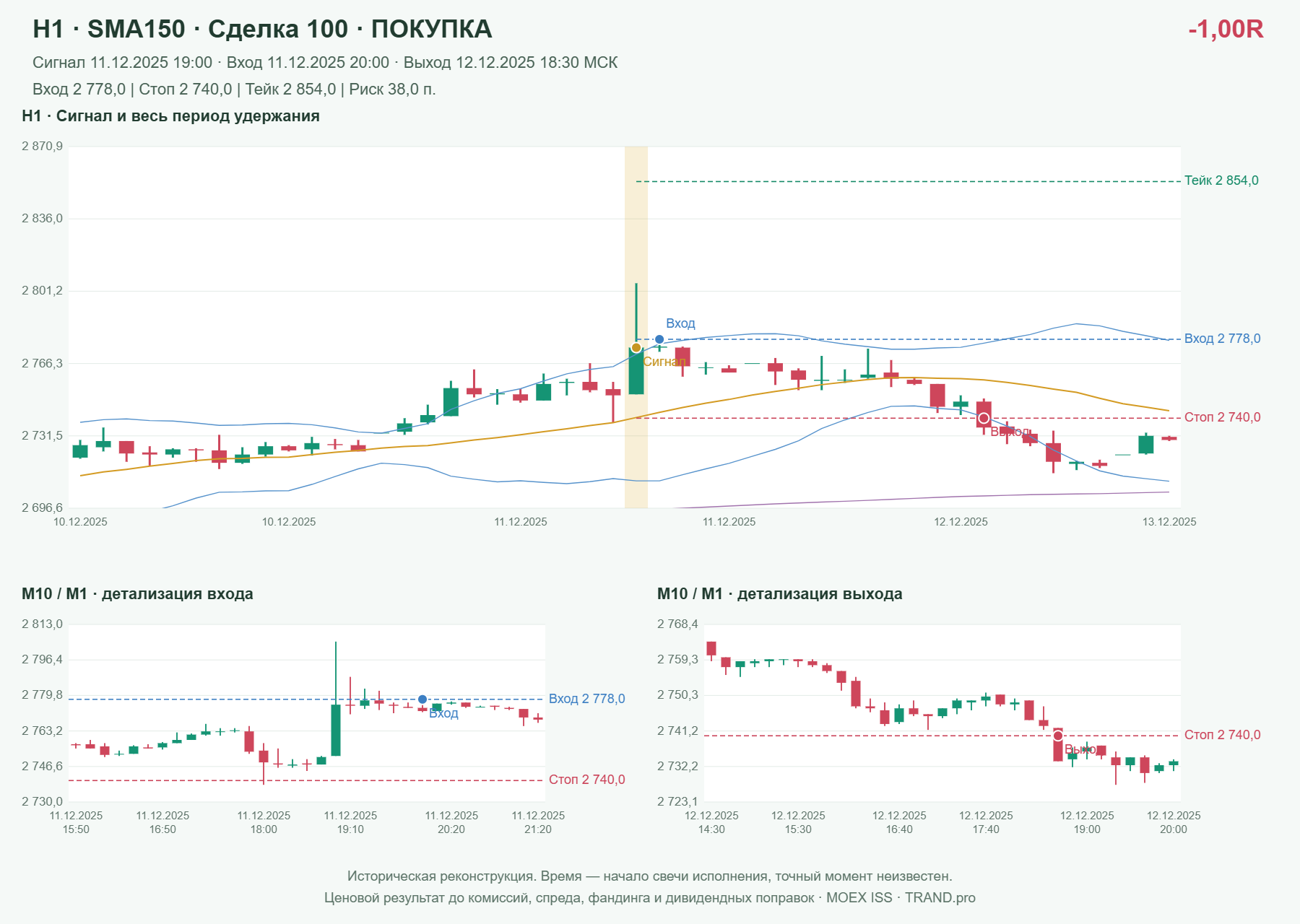Click the 2 813,0 axis label in entry chart
Viewport: 1300px width, 924px height.
click(42, 624)
